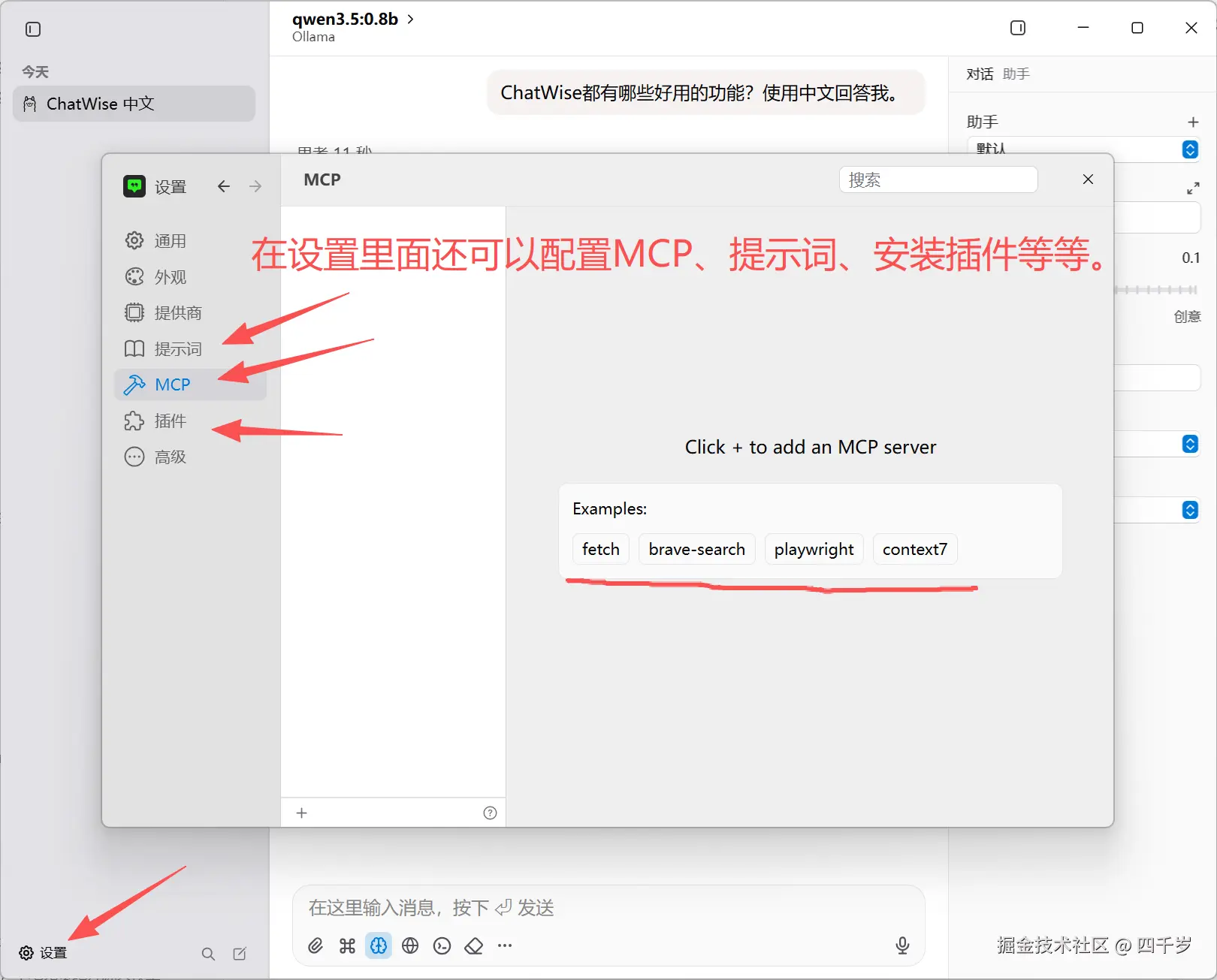The image size is (1217, 980).
Task: Open more options via the ellipsis icon
Action: pyautogui.click(x=504, y=945)
